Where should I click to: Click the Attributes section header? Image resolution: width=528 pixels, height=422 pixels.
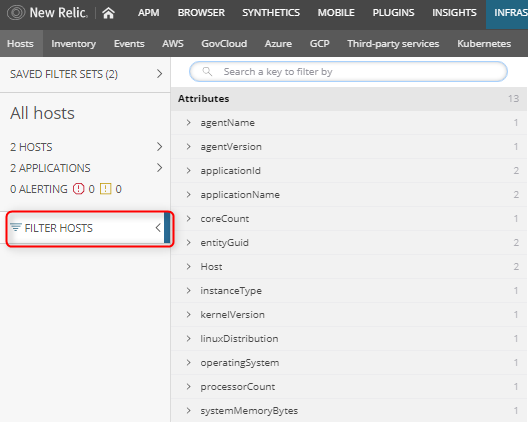pyautogui.click(x=349, y=99)
